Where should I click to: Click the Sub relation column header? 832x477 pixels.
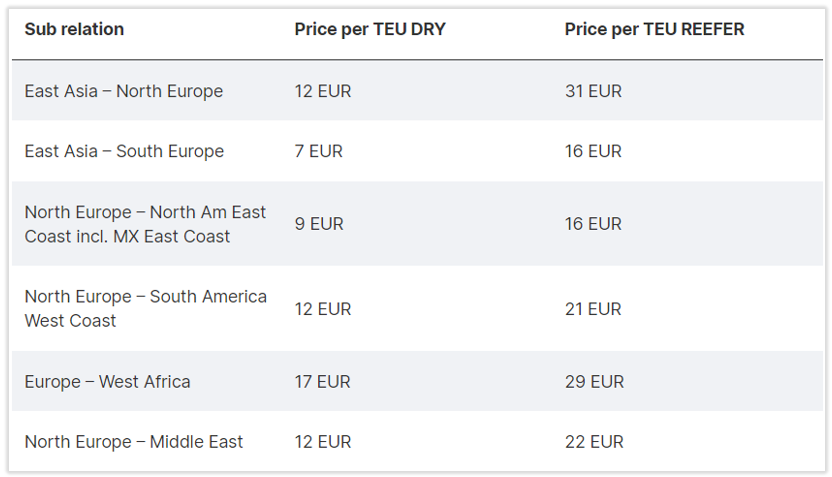(74, 29)
